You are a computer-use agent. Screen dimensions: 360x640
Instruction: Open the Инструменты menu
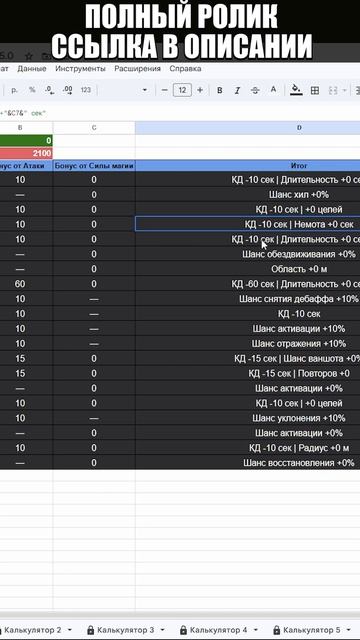[80, 69]
